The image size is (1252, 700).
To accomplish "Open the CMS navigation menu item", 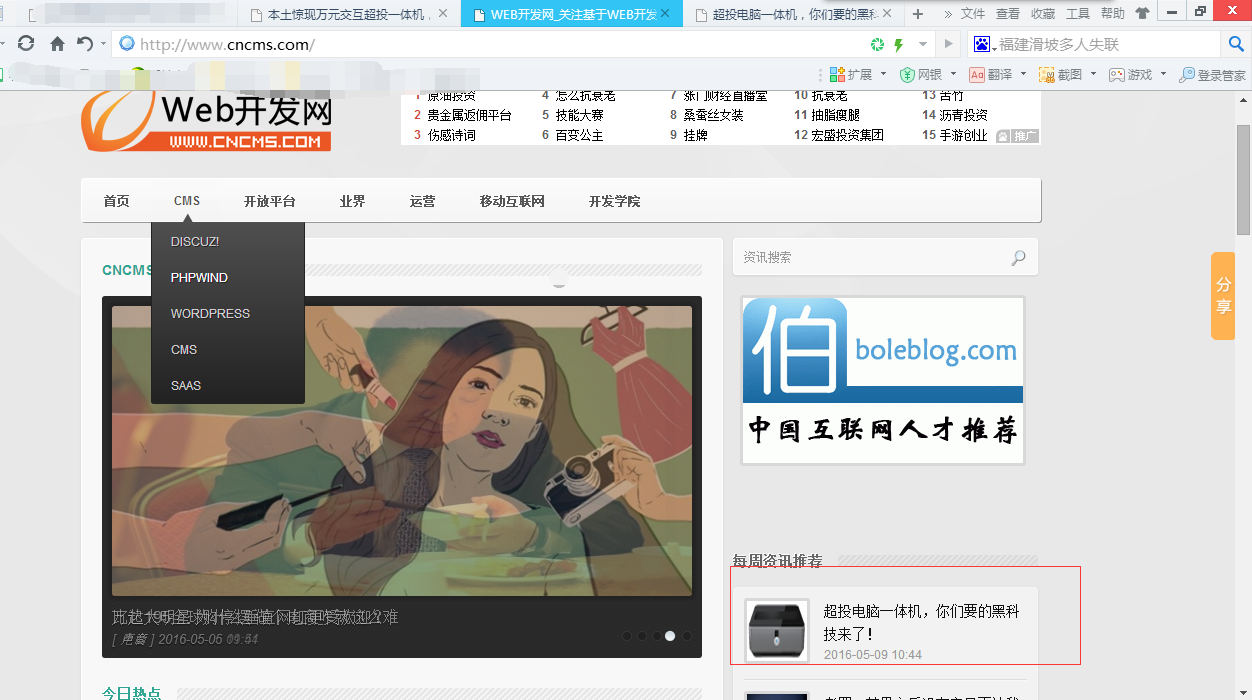I will coord(187,201).
